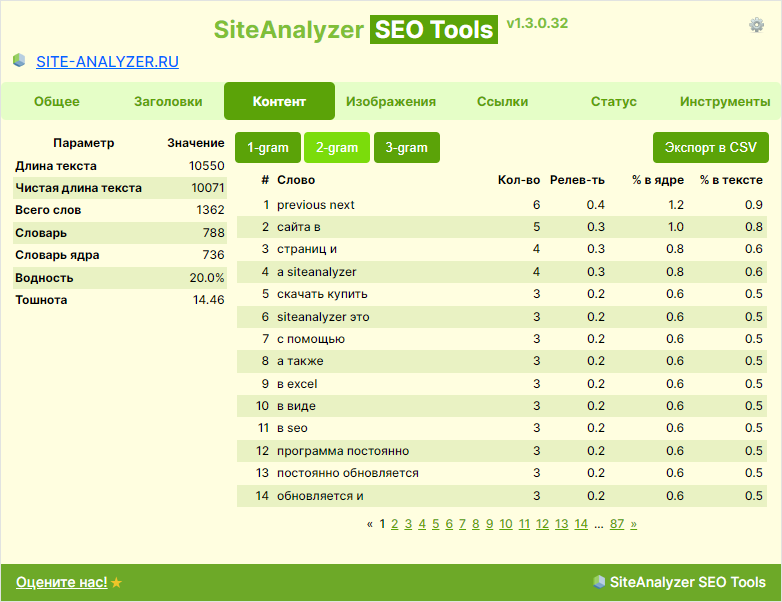Select the 2-gram button
Image resolution: width=782 pixels, height=602 pixels.
(x=337, y=148)
